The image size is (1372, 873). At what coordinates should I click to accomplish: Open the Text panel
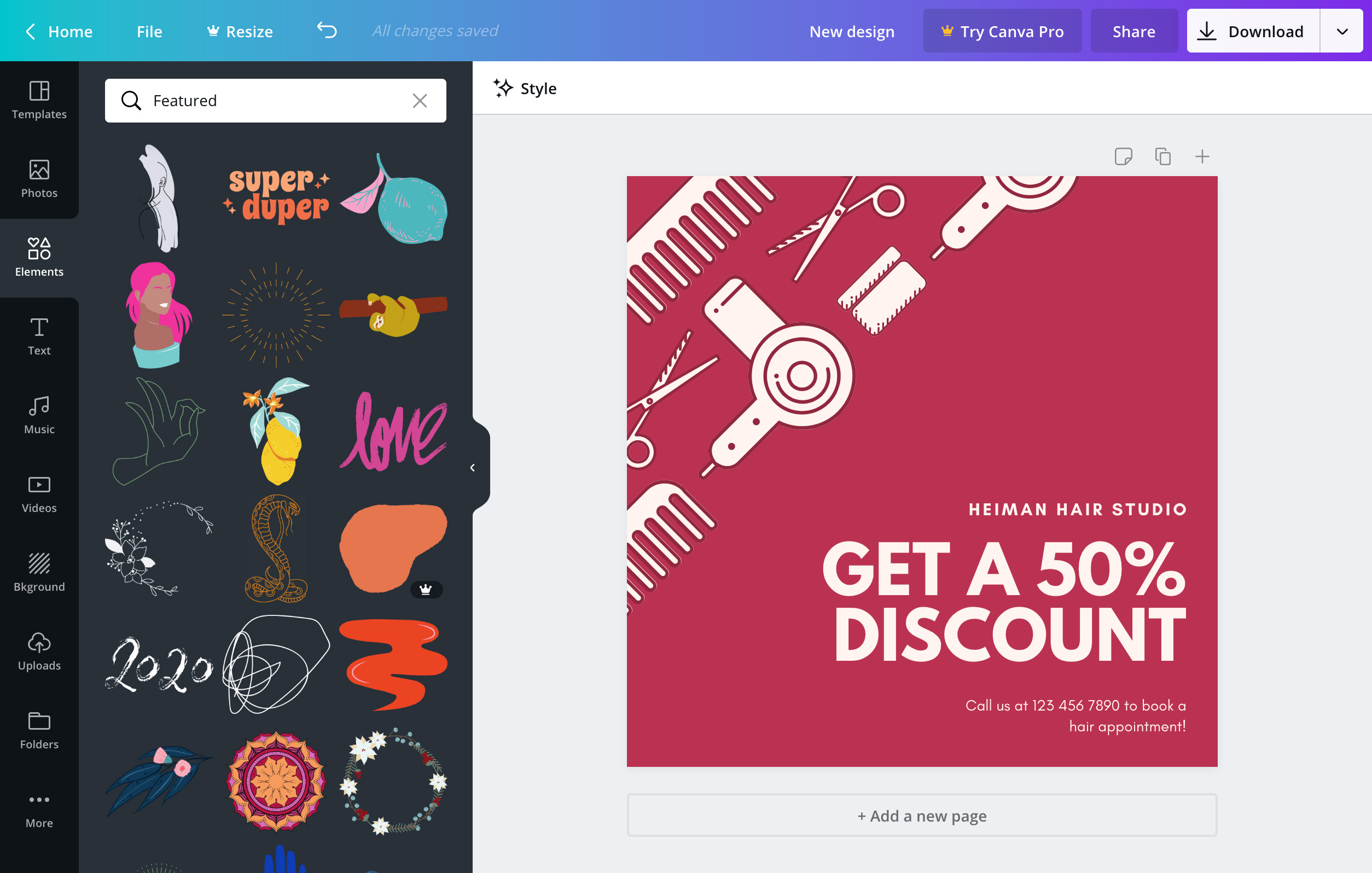tap(39, 335)
